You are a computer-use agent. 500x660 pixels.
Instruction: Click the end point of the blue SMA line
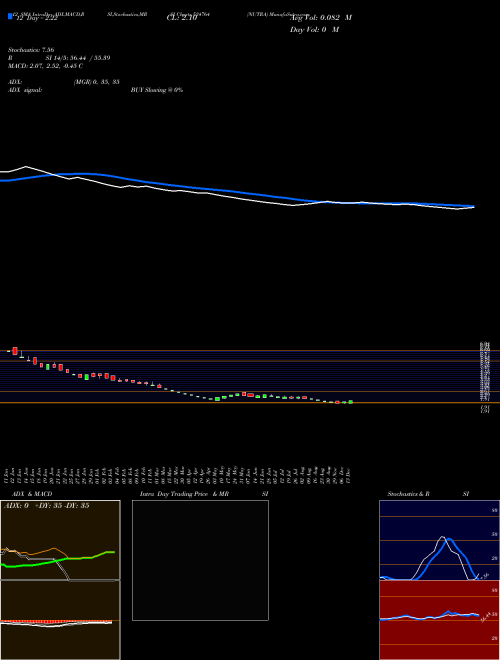pos(474,206)
